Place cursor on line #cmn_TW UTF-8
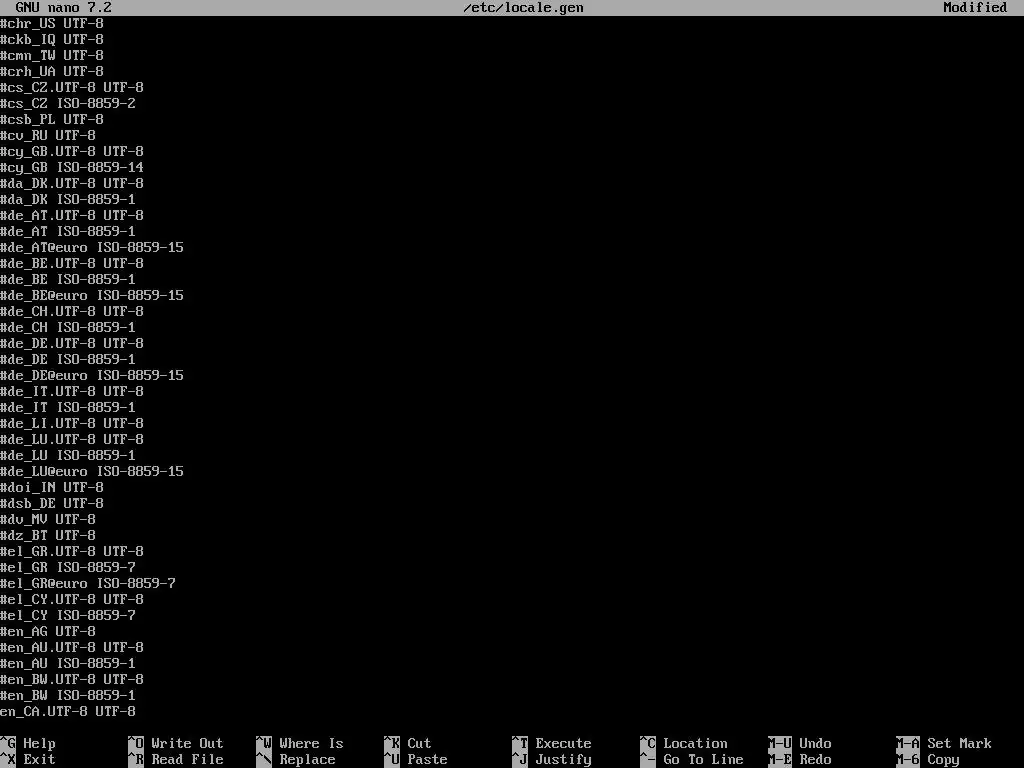Image resolution: width=1024 pixels, height=768 pixels. 52,56
